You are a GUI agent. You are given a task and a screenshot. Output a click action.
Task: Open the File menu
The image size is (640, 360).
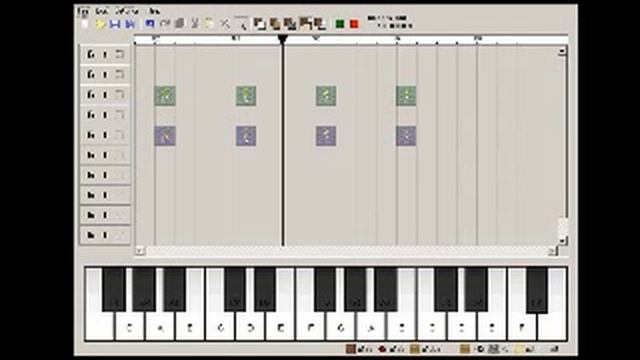coord(83,11)
